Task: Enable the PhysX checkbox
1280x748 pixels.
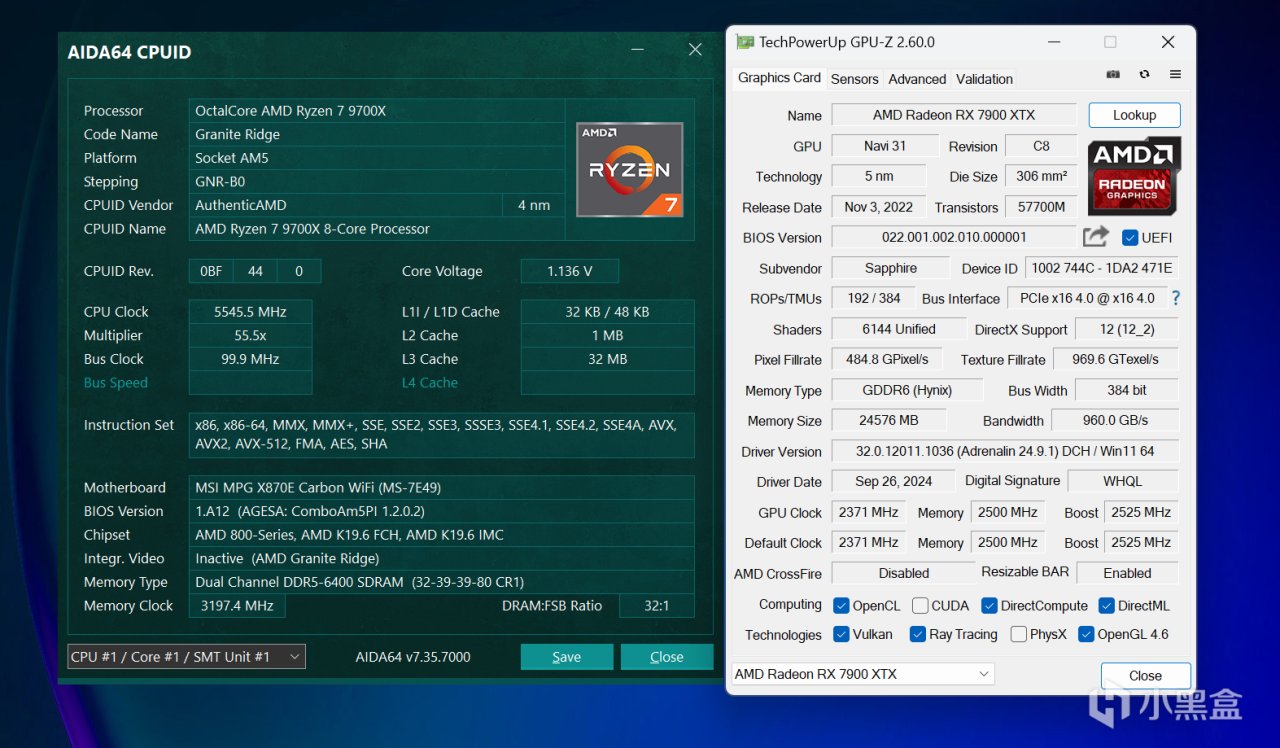Action: pos(1019,634)
